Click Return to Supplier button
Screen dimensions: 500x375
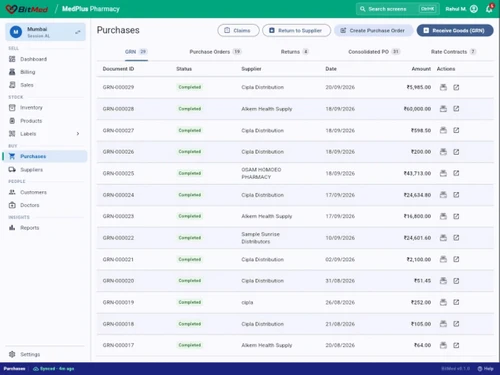(x=296, y=30)
